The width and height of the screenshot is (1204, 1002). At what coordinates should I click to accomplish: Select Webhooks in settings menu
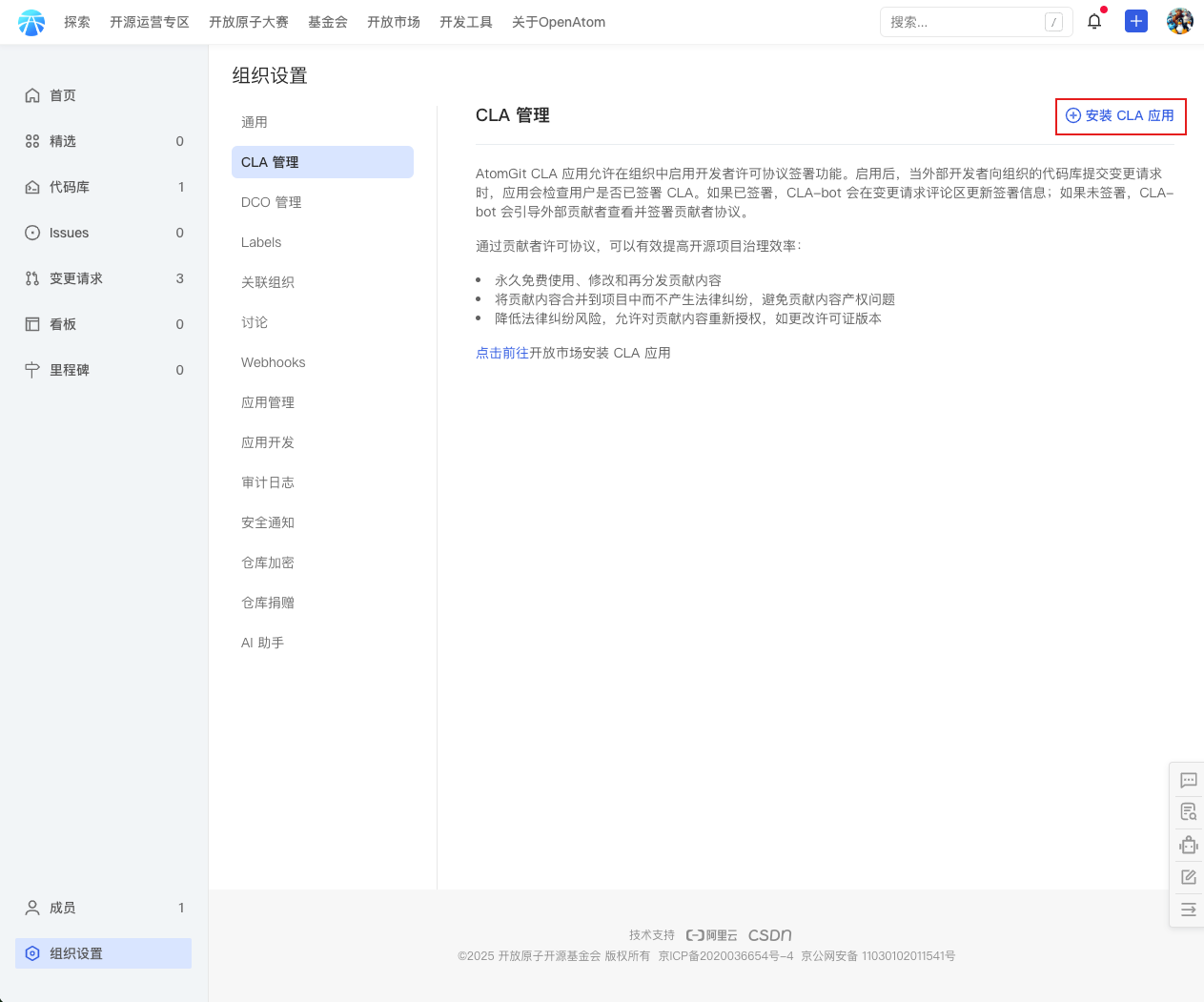[274, 362]
